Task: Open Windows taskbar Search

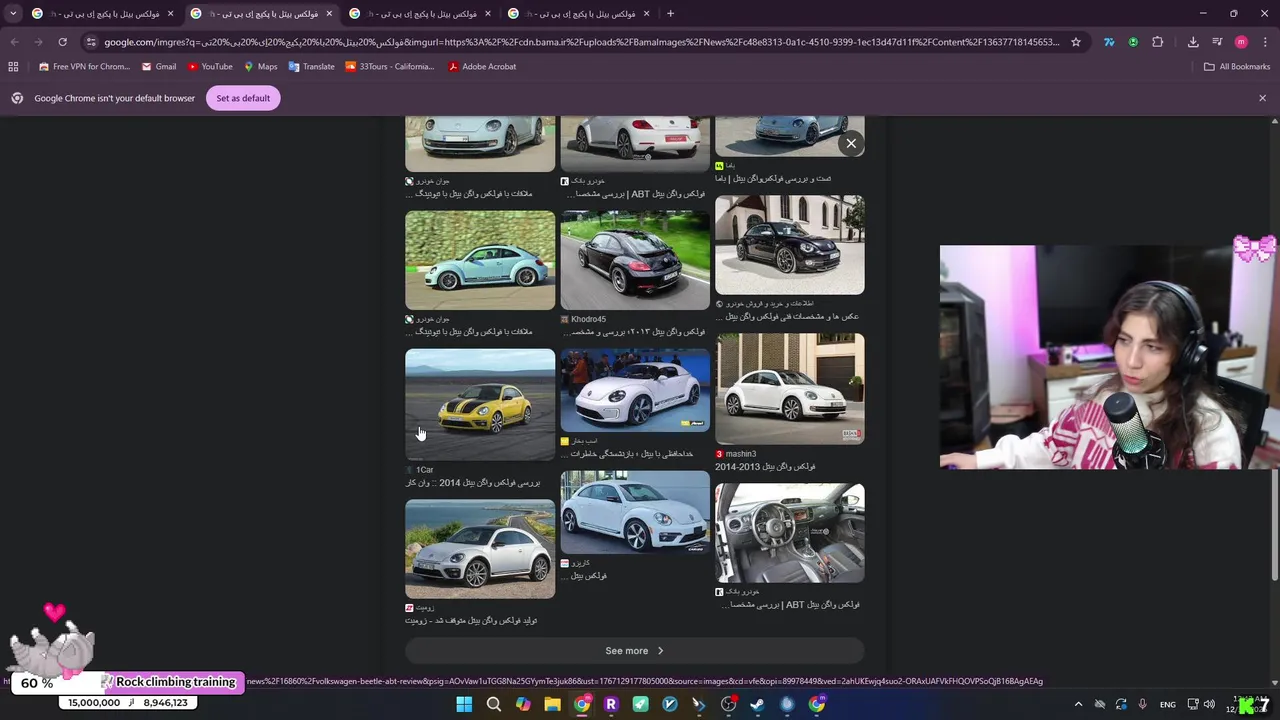Action: click(x=493, y=704)
